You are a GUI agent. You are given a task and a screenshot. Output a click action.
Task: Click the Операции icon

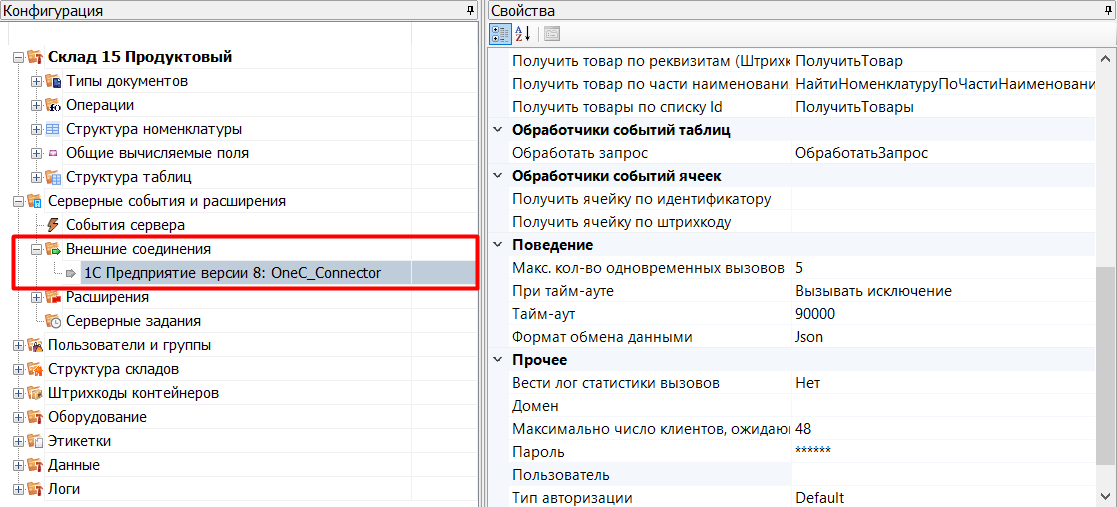(x=53, y=105)
